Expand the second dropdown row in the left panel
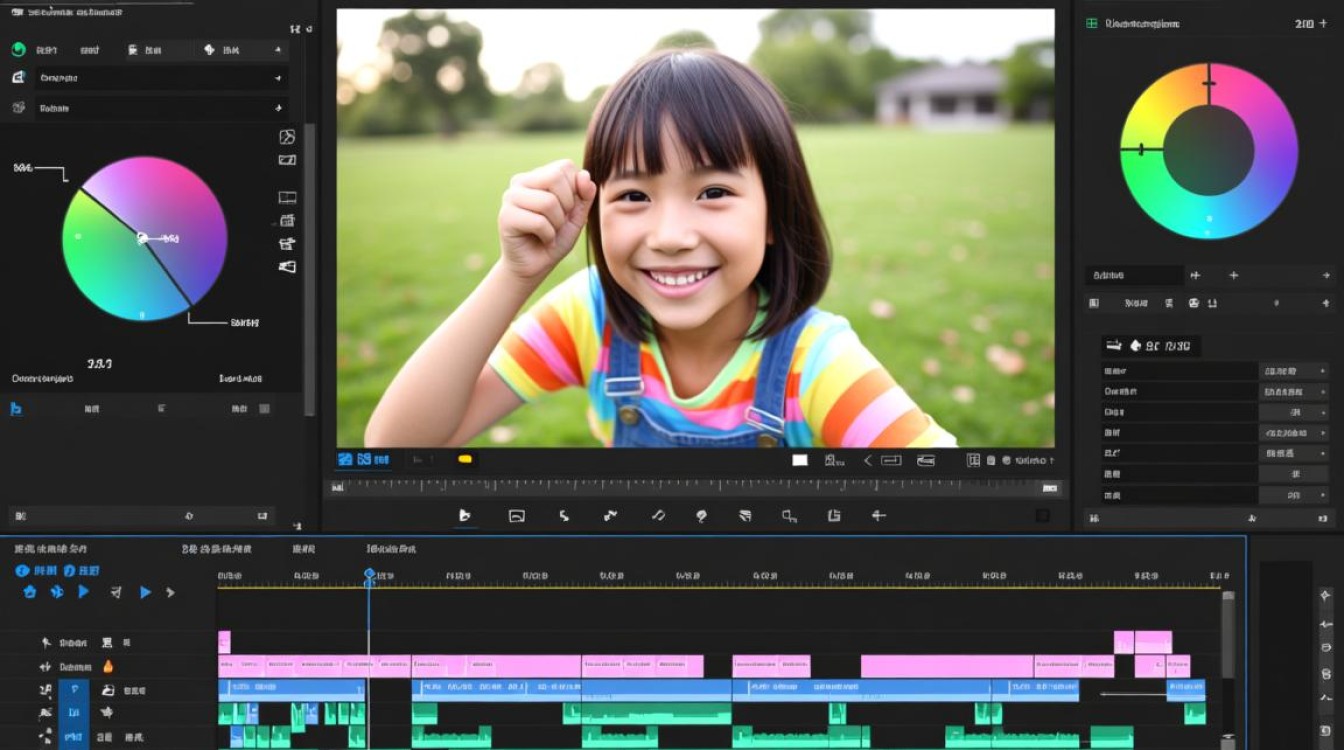This screenshot has height=750, width=1344. [x=160, y=107]
